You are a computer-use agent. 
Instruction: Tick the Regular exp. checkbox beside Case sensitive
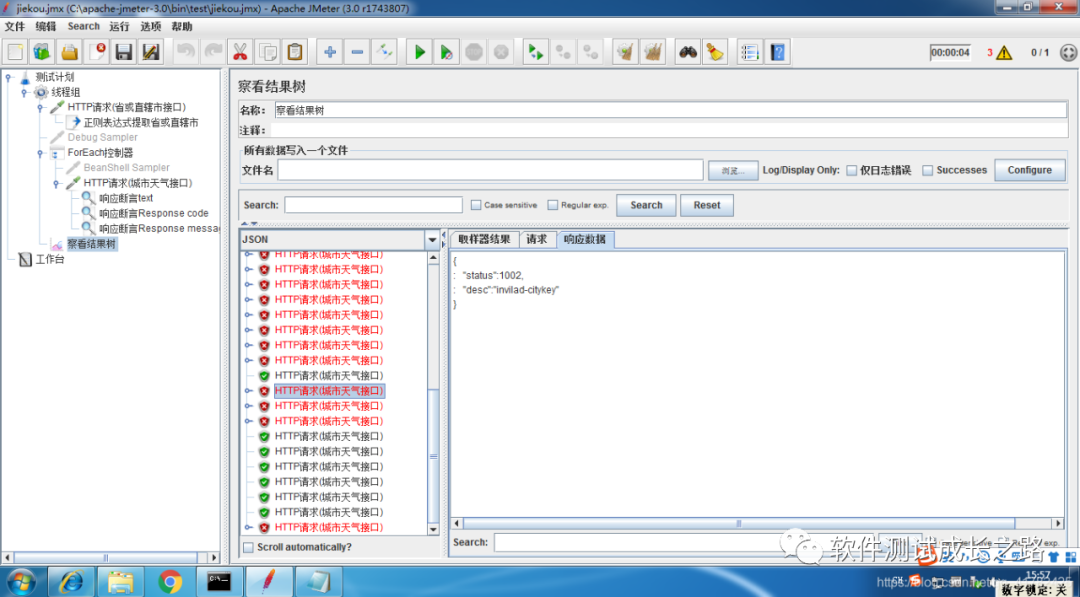pyautogui.click(x=552, y=205)
